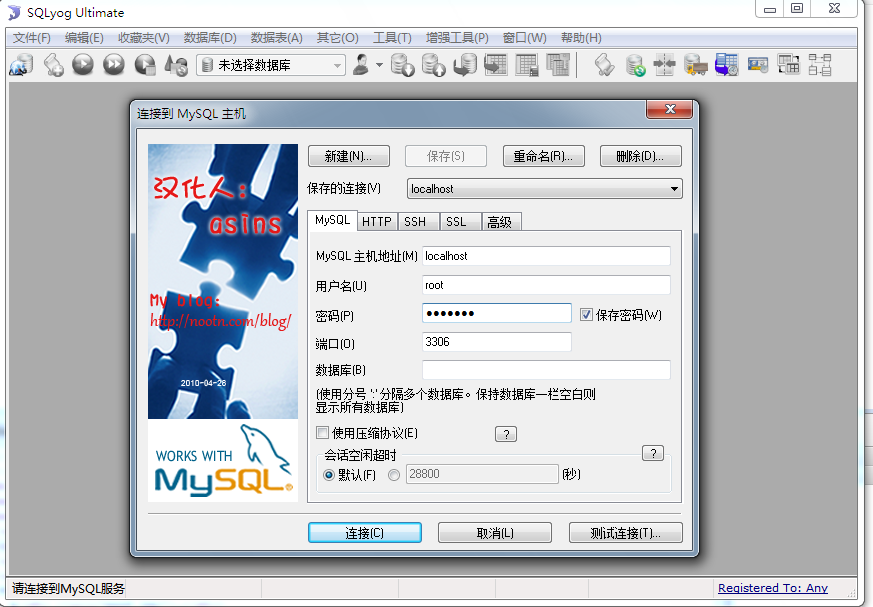This screenshot has width=873, height=607.
Task: Expand the arrow next to user manager icon
Action: [x=379, y=65]
